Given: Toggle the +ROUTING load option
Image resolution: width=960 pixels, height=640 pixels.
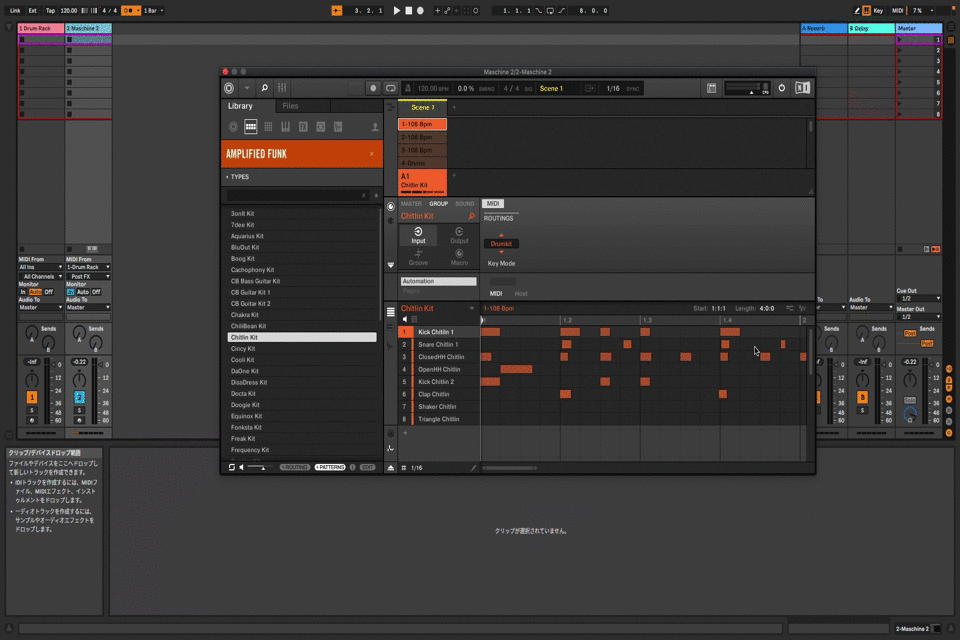Looking at the screenshot, I should pos(294,467).
